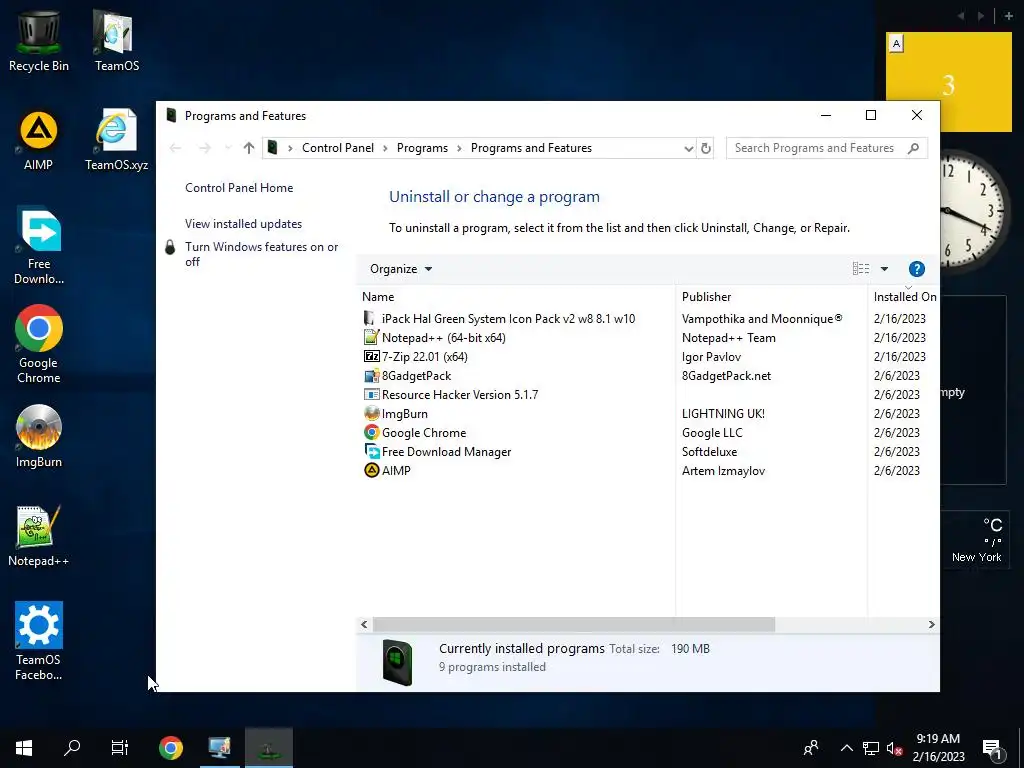Expand the Organize dropdown menu
Screen dimensions: 1024x768
pos(401,269)
